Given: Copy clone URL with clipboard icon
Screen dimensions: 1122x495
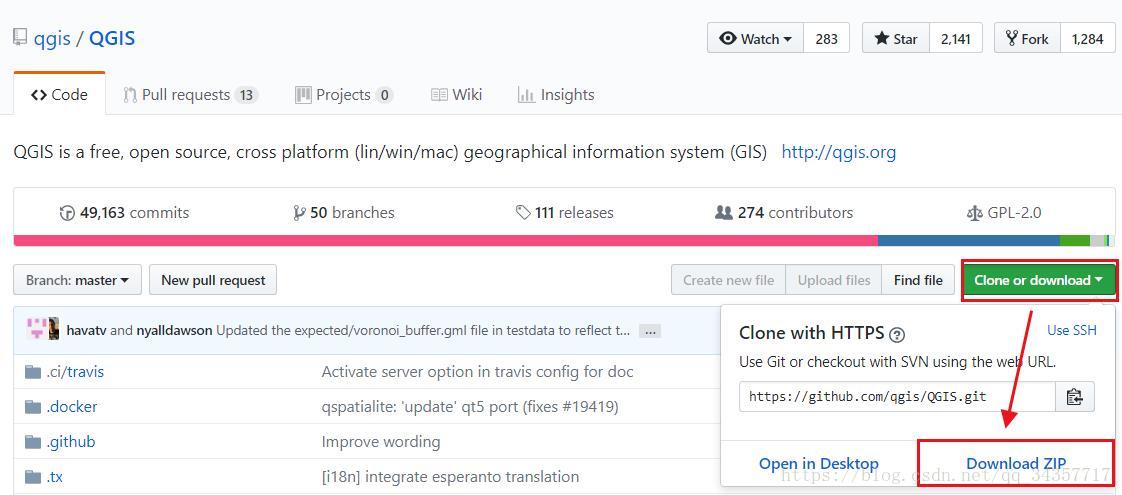Looking at the screenshot, I should 1075,396.
